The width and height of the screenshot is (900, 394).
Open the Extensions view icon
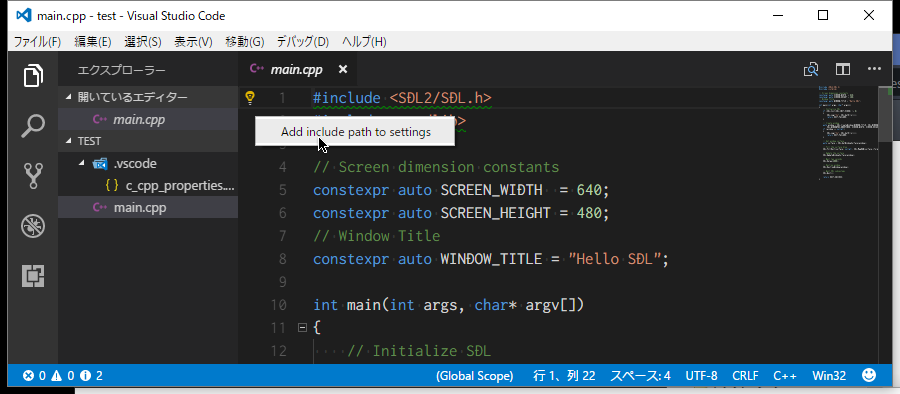tap(33, 276)
